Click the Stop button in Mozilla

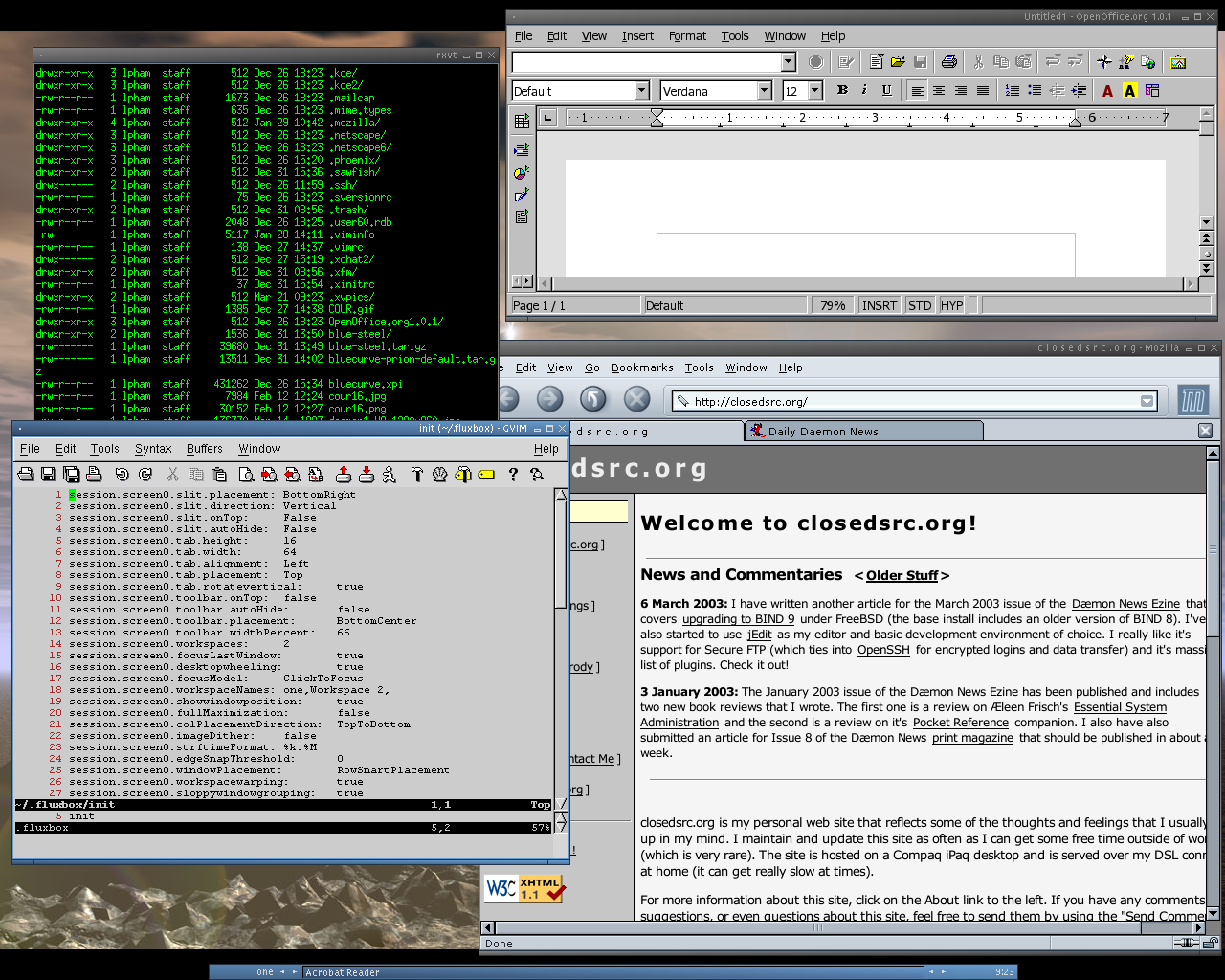tap(636, 399)
